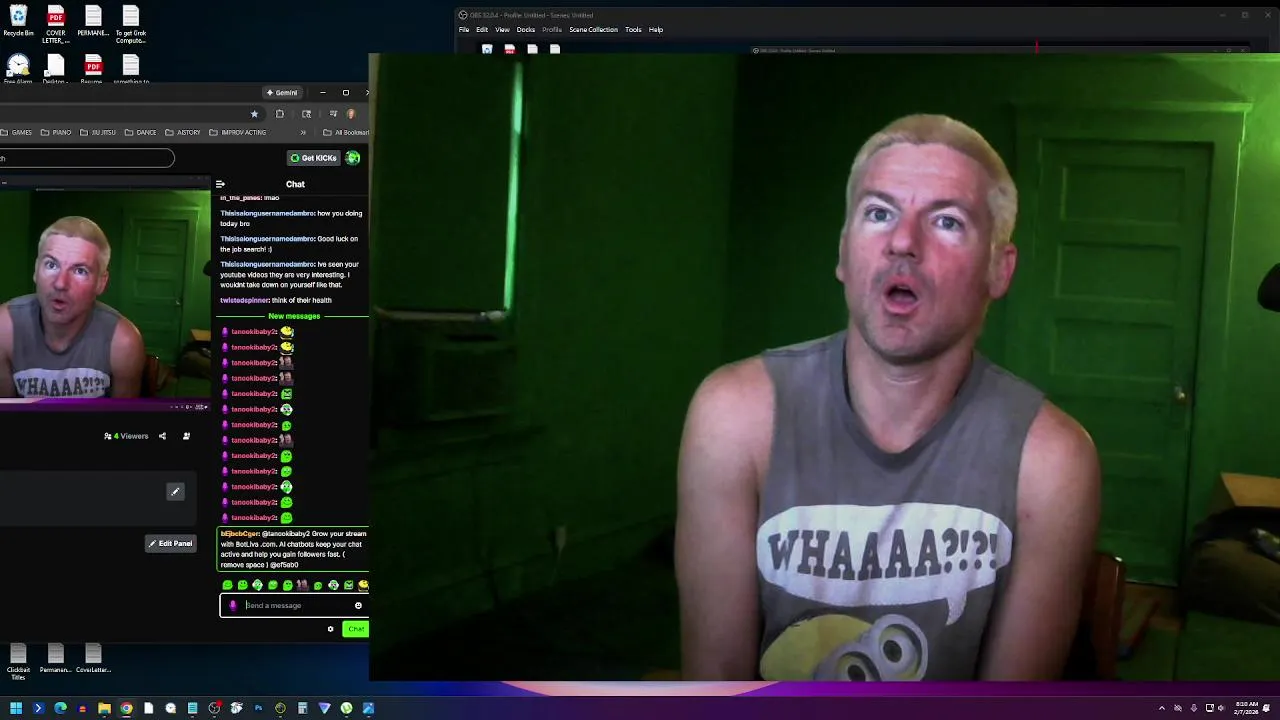Click the green Chat send button
Screen dimensions: 1280x720
pos(356,629)
